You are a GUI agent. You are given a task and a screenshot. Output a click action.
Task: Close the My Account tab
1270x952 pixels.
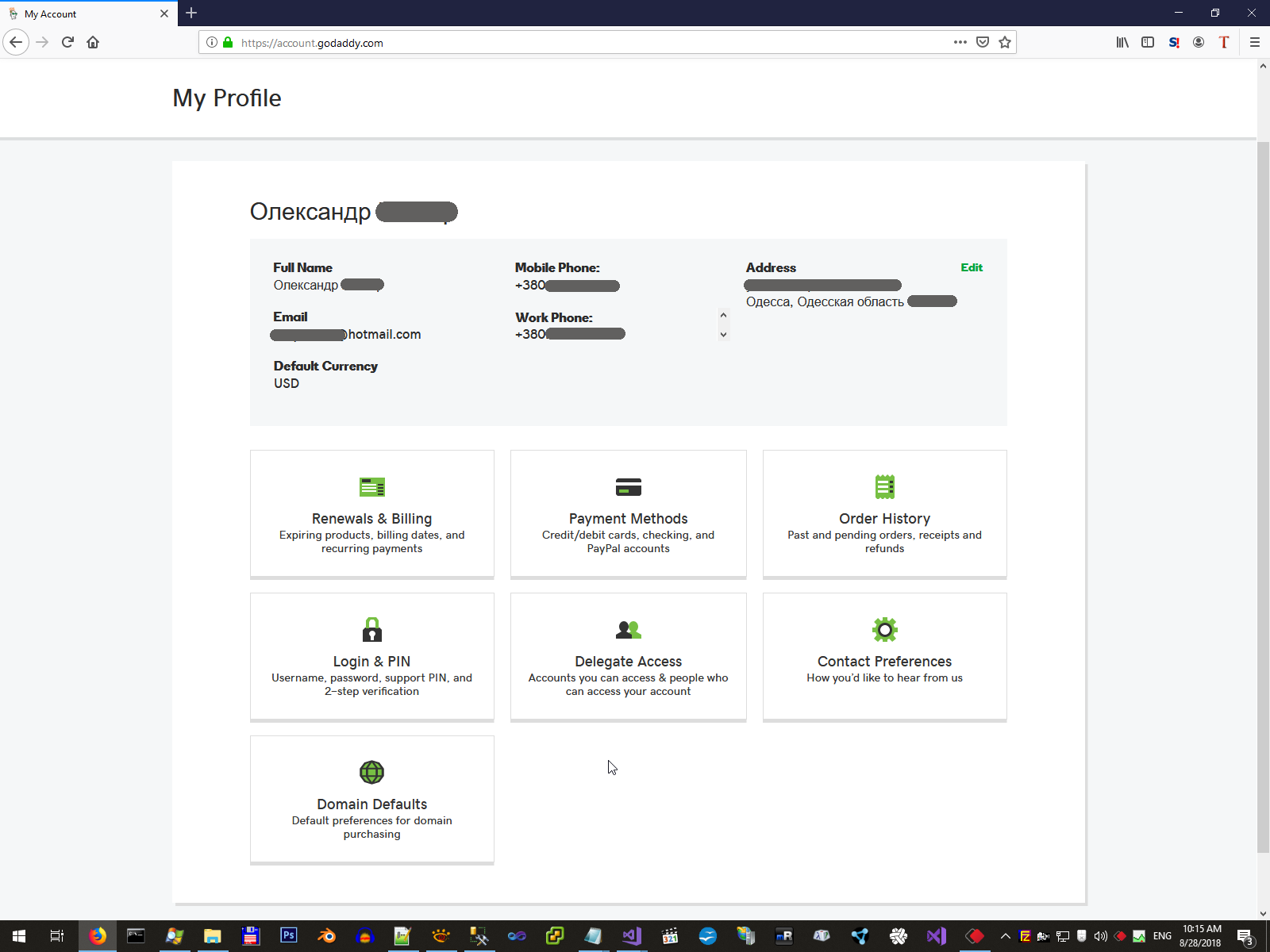pos(164,13)
